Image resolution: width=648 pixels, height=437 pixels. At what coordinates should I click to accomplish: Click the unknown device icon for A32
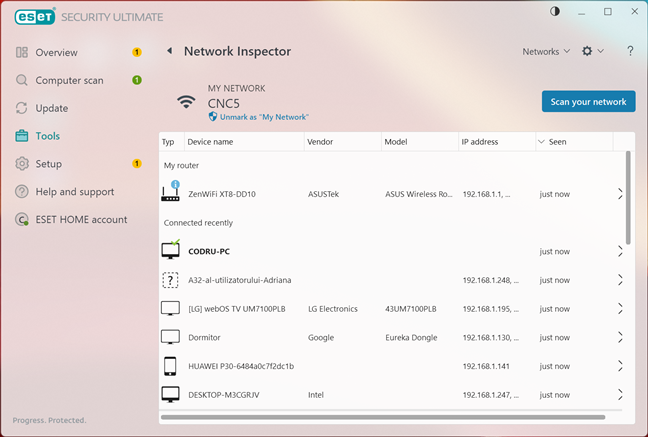[x=170, y=280]
